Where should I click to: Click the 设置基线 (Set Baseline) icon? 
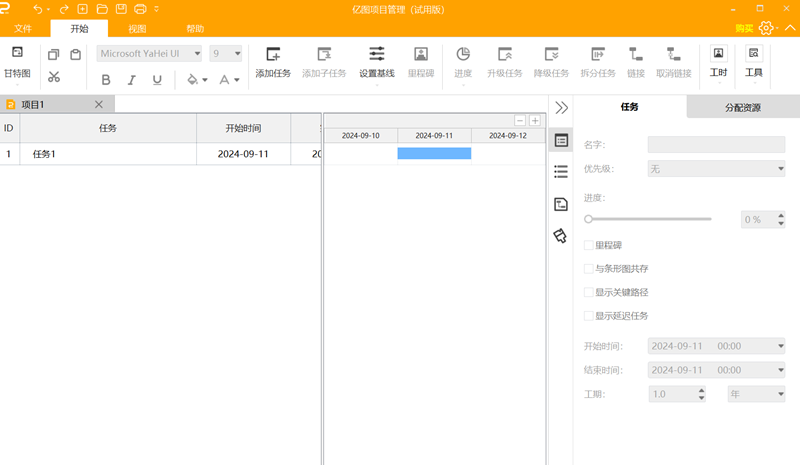[376, 55]
